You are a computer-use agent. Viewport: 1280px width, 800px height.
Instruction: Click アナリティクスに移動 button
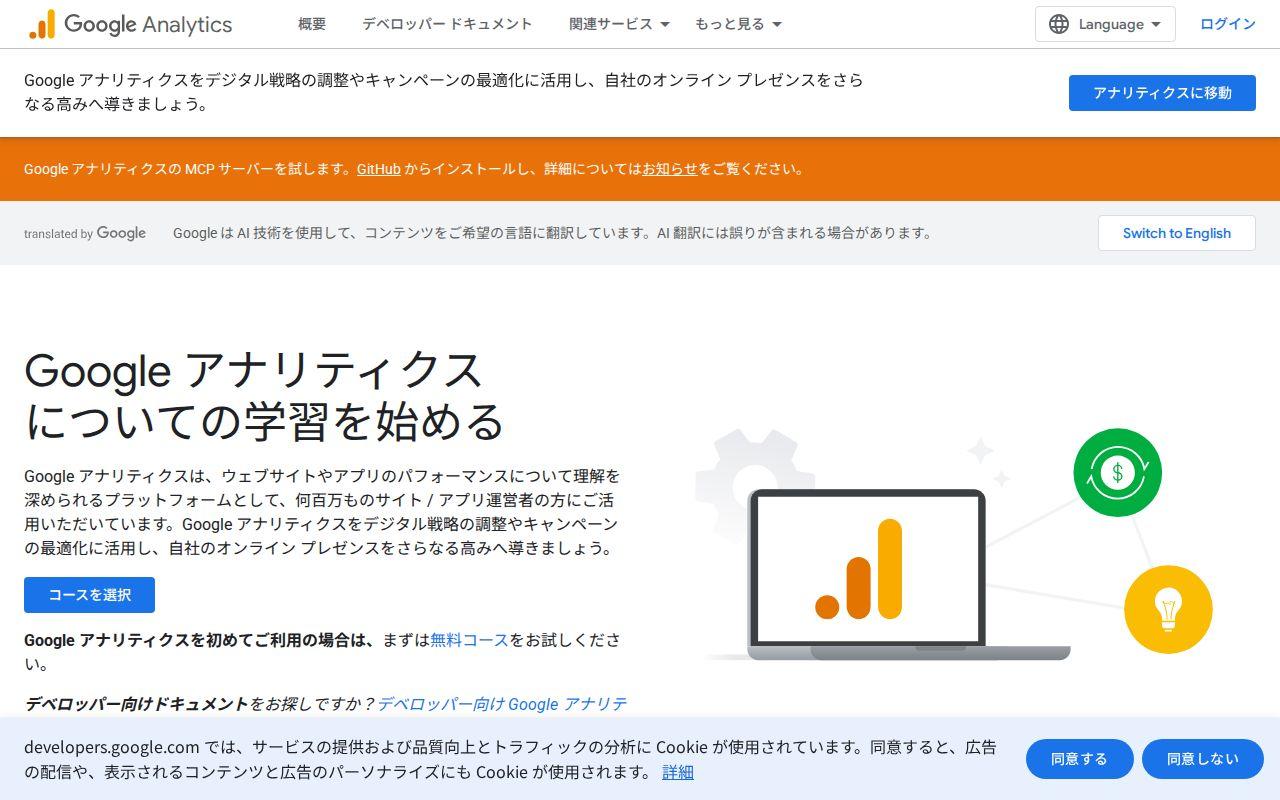pos(1162,93)
